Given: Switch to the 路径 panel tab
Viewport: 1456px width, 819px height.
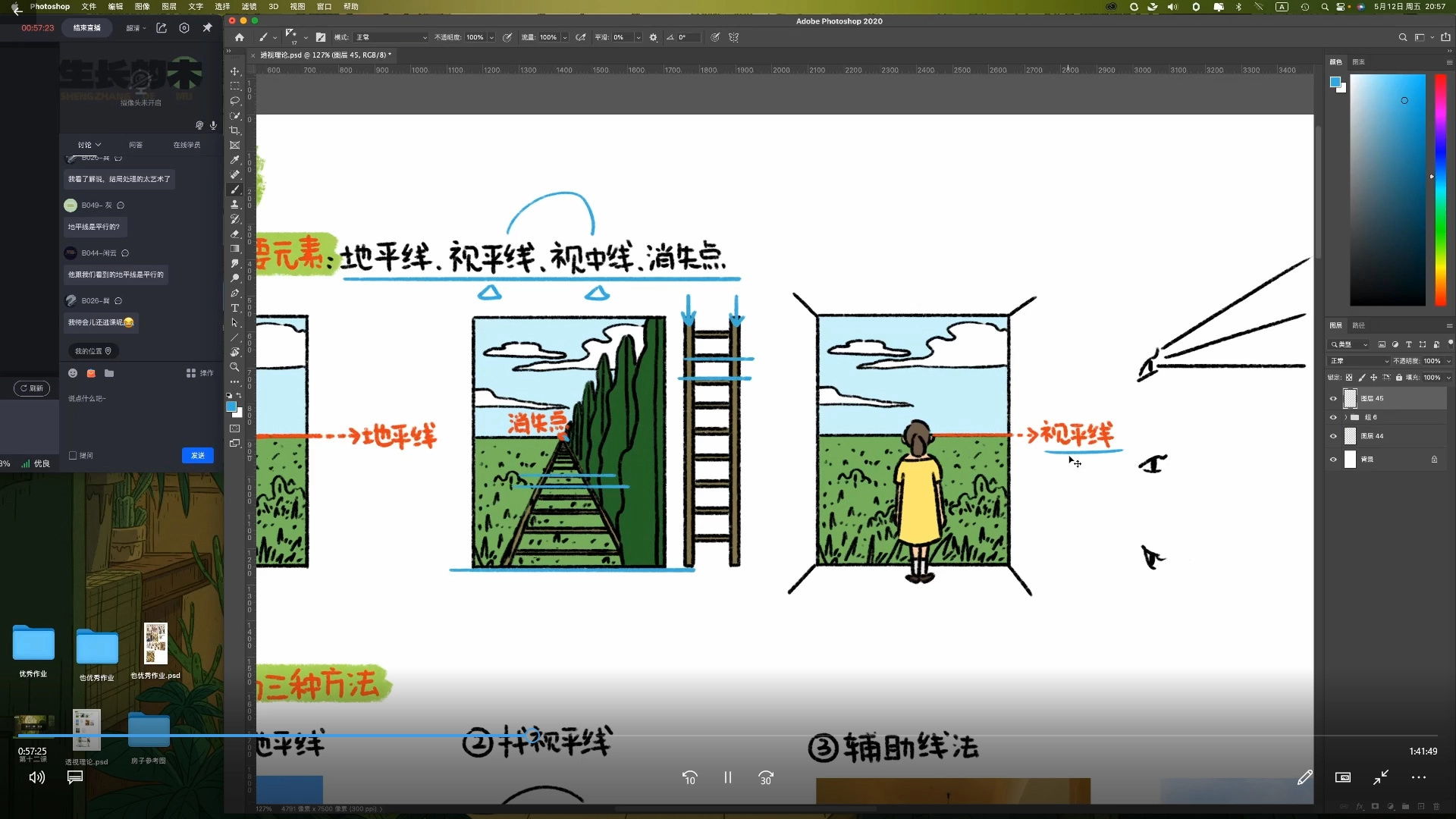Looking at the screenshot, I should coord(1358,325).
